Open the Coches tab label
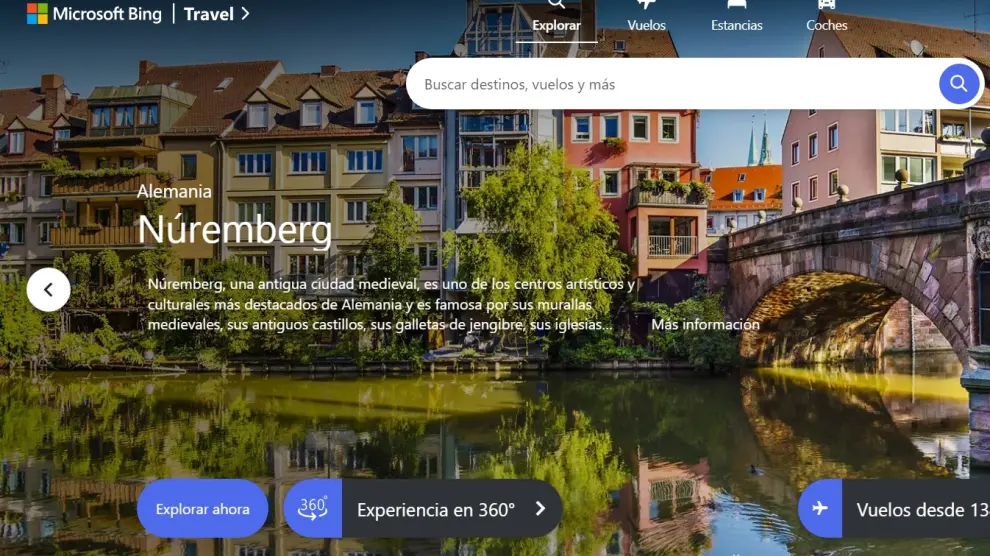Screen dimensions: 990x556 click(826, 25)
